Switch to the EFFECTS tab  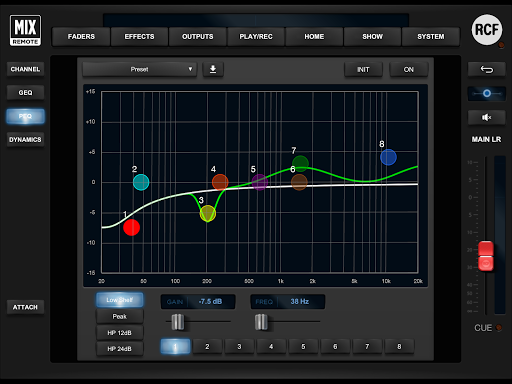point(139,37)
